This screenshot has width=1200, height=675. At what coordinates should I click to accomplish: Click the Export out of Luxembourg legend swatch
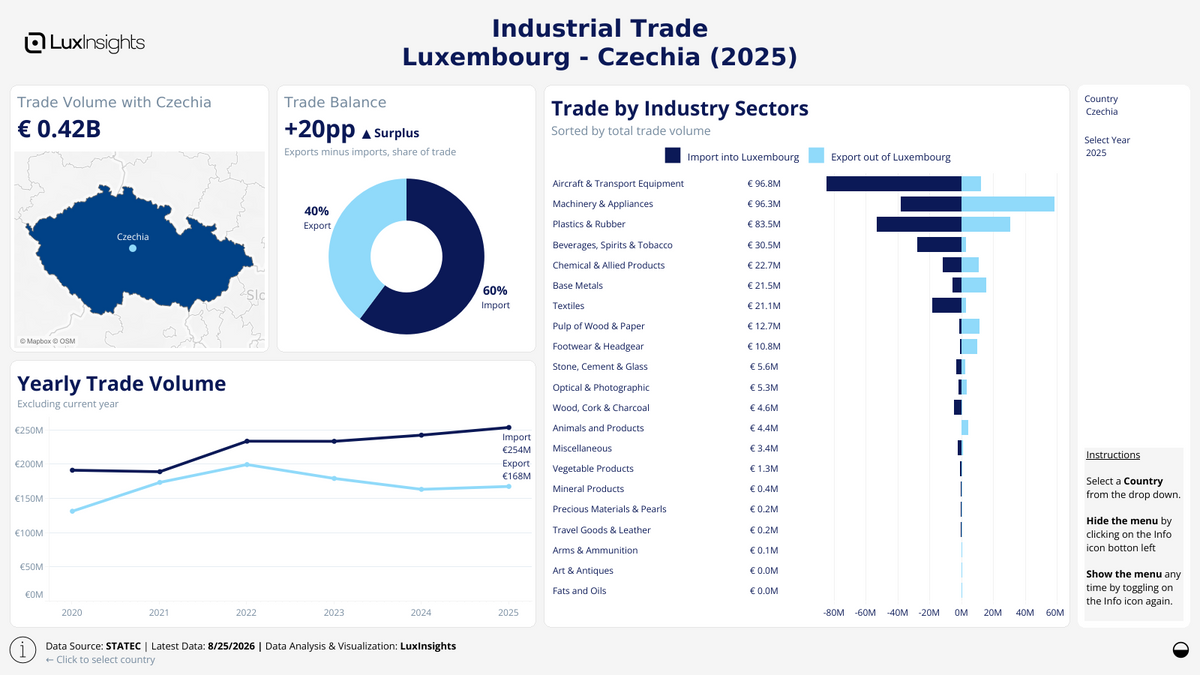[x=815, y=156]
